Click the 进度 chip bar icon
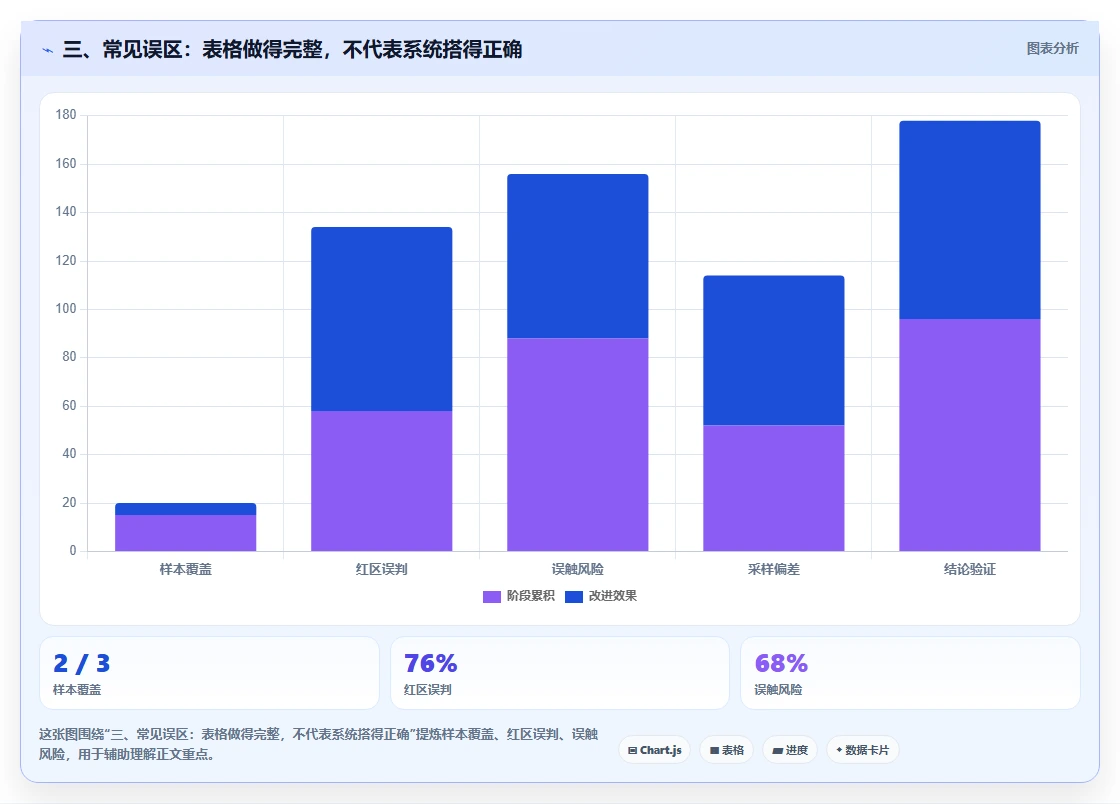Image resolution: width=1120 pixels, height=804 pixels. coord(778,751)
